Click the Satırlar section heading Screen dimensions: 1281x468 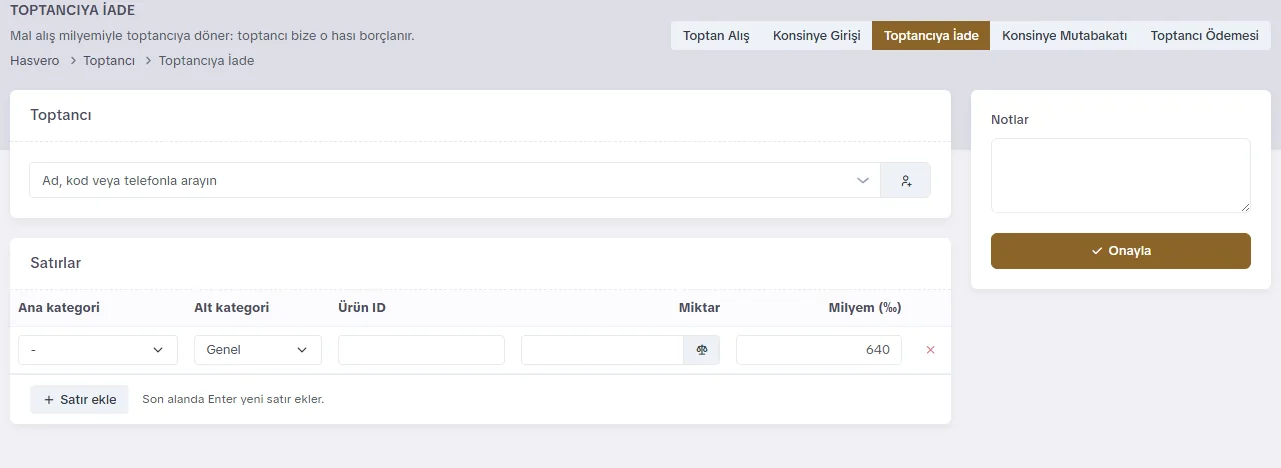(56, 263)
